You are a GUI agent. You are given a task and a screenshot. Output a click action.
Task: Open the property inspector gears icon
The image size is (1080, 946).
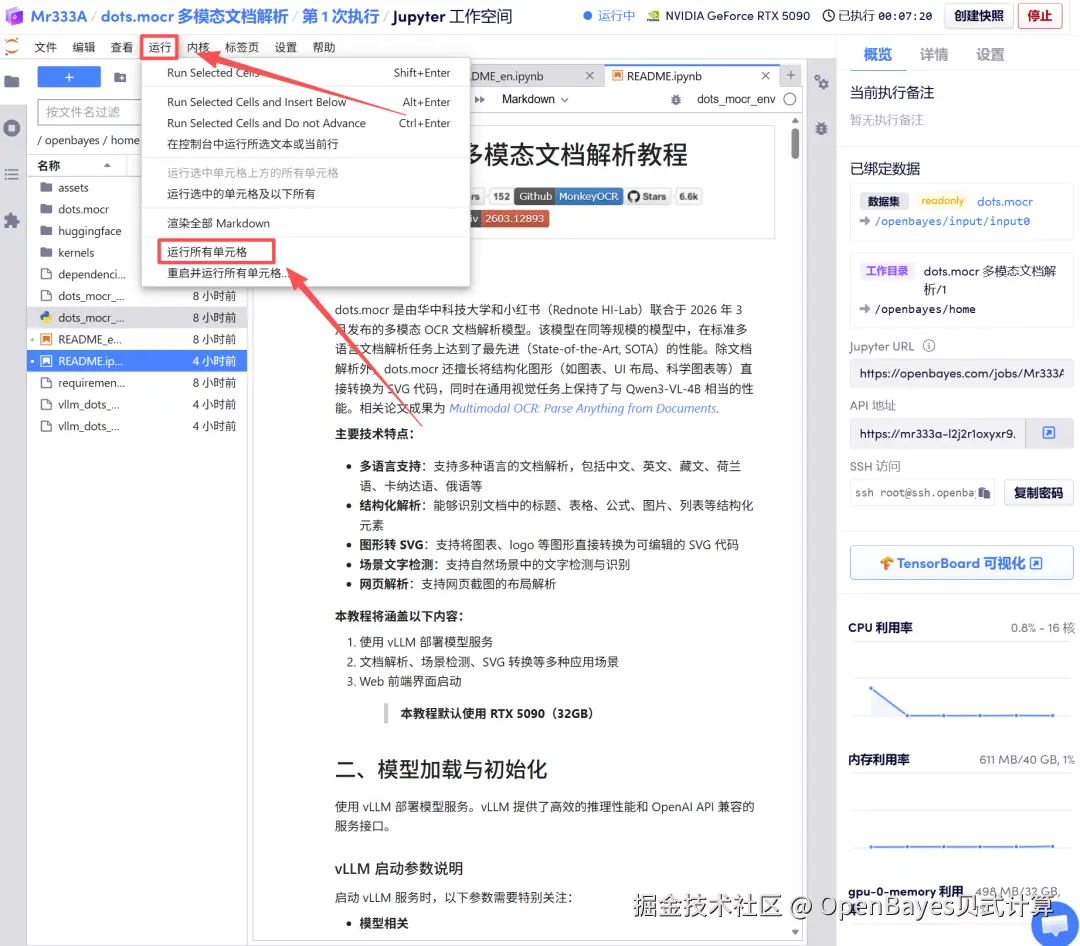point(821,82)
